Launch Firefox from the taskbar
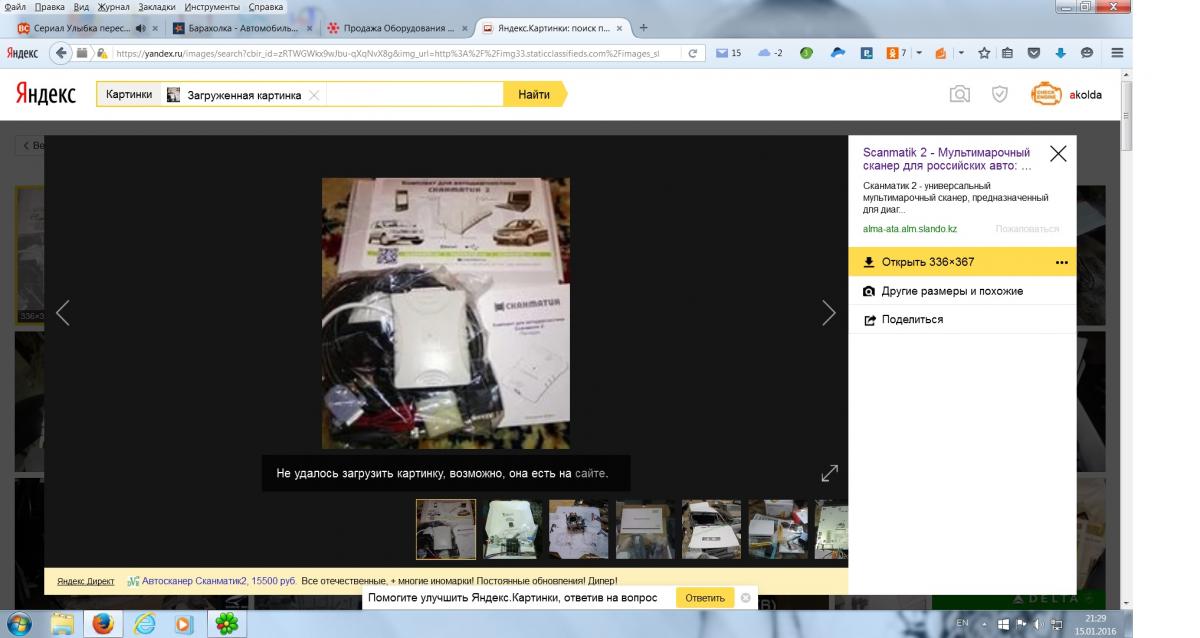 coord(102,624)
